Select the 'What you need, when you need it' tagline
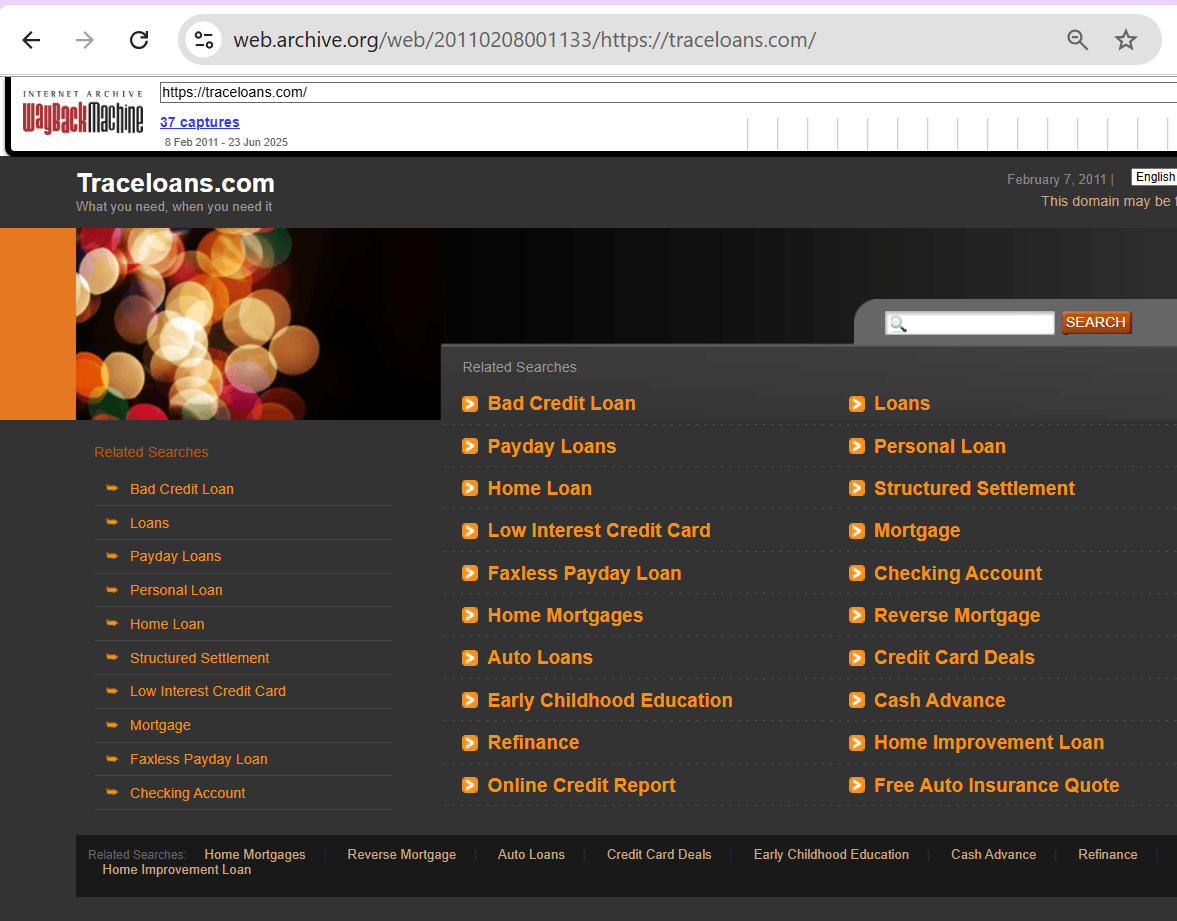Image resolution: width=1177 pixels, height=921 pixels. tap(174, 206)
